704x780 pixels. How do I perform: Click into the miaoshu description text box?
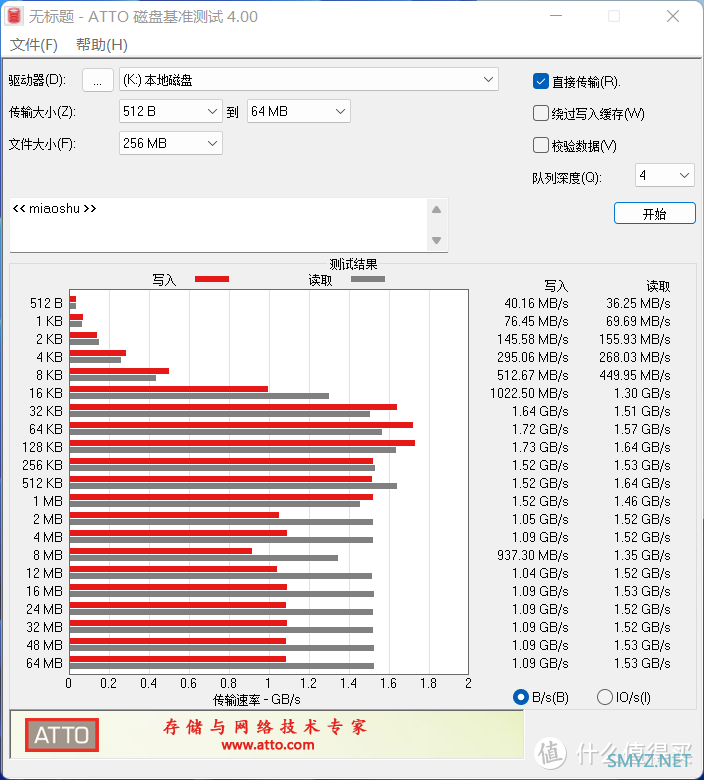tap(218, 225)
